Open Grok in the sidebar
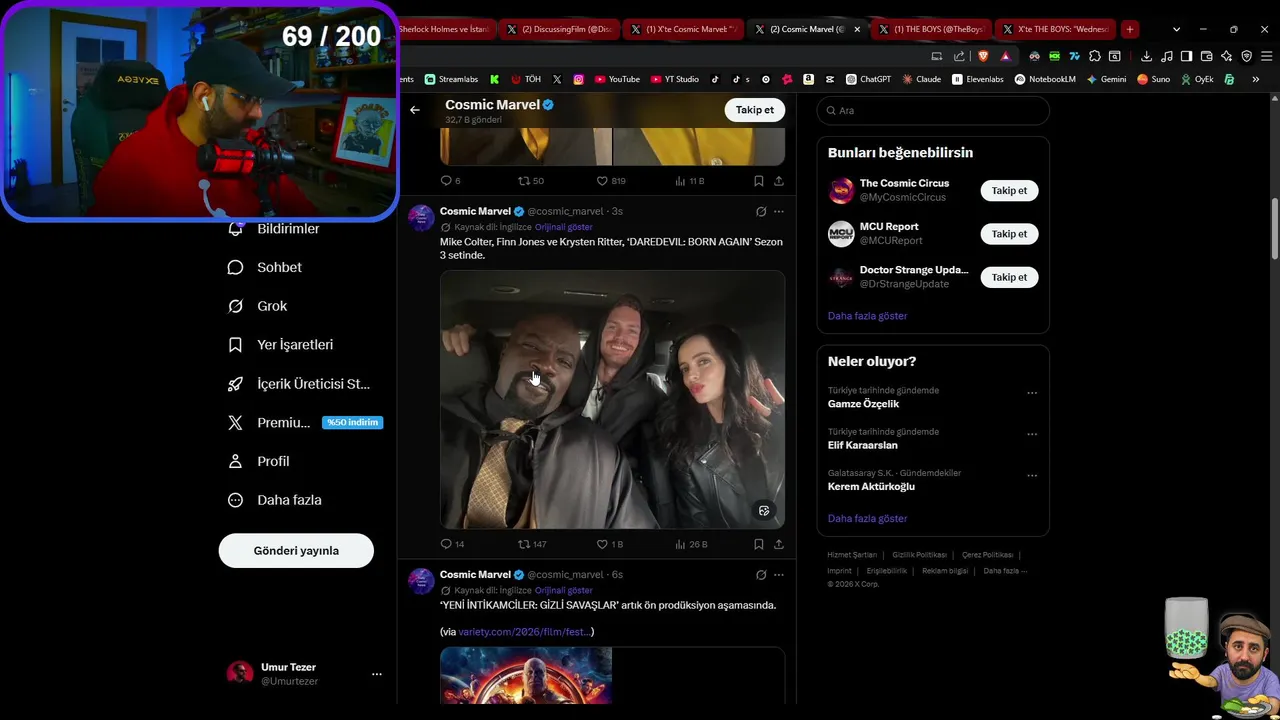This screenshot has width=1280, height=720. 258,306
